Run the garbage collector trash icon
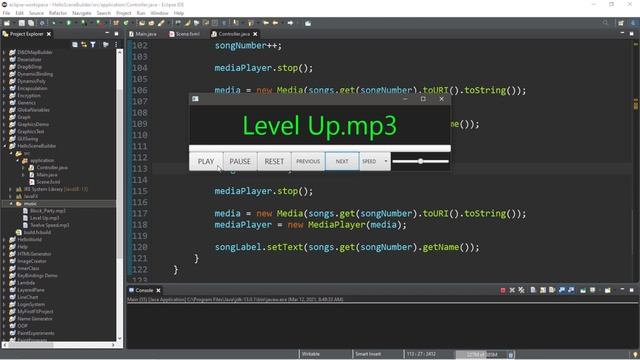 pyautogui.click(x=511, y=355)
